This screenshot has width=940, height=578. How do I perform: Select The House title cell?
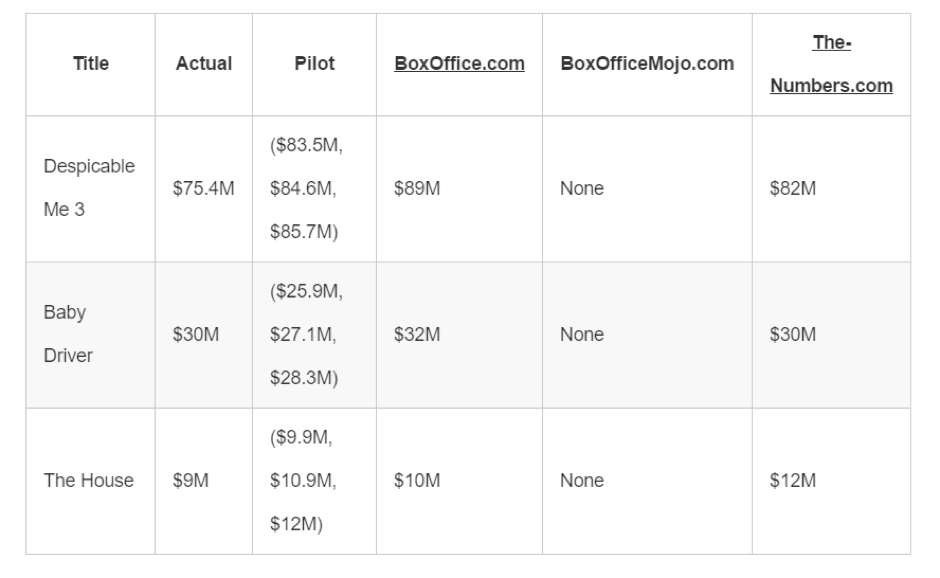coord(88,481)
